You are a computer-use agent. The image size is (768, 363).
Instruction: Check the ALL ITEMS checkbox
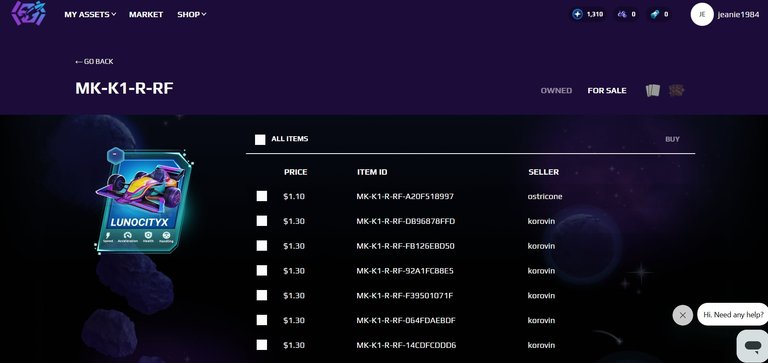(260, 140)
